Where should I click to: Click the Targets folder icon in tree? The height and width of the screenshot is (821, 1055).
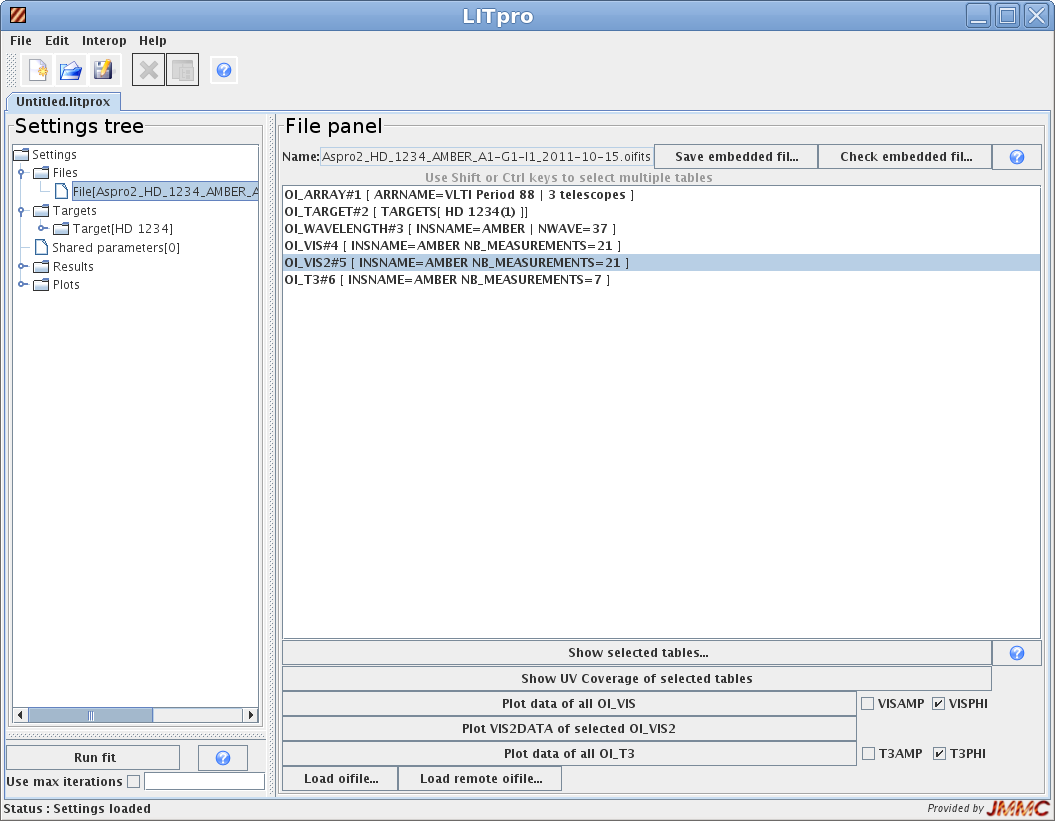tap(42, 211)
